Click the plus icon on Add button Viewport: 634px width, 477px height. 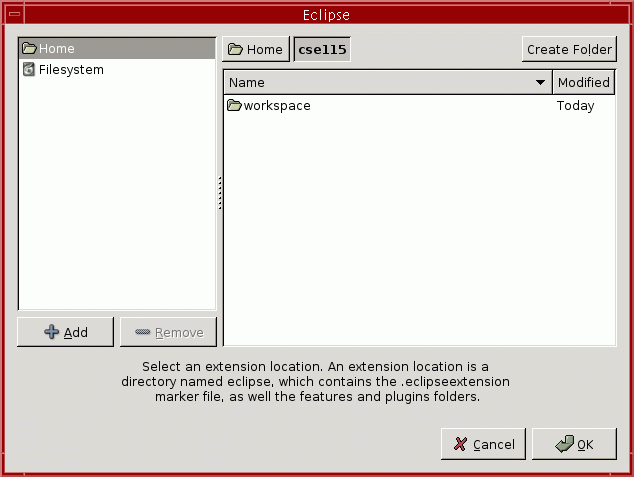click(52, 333)
